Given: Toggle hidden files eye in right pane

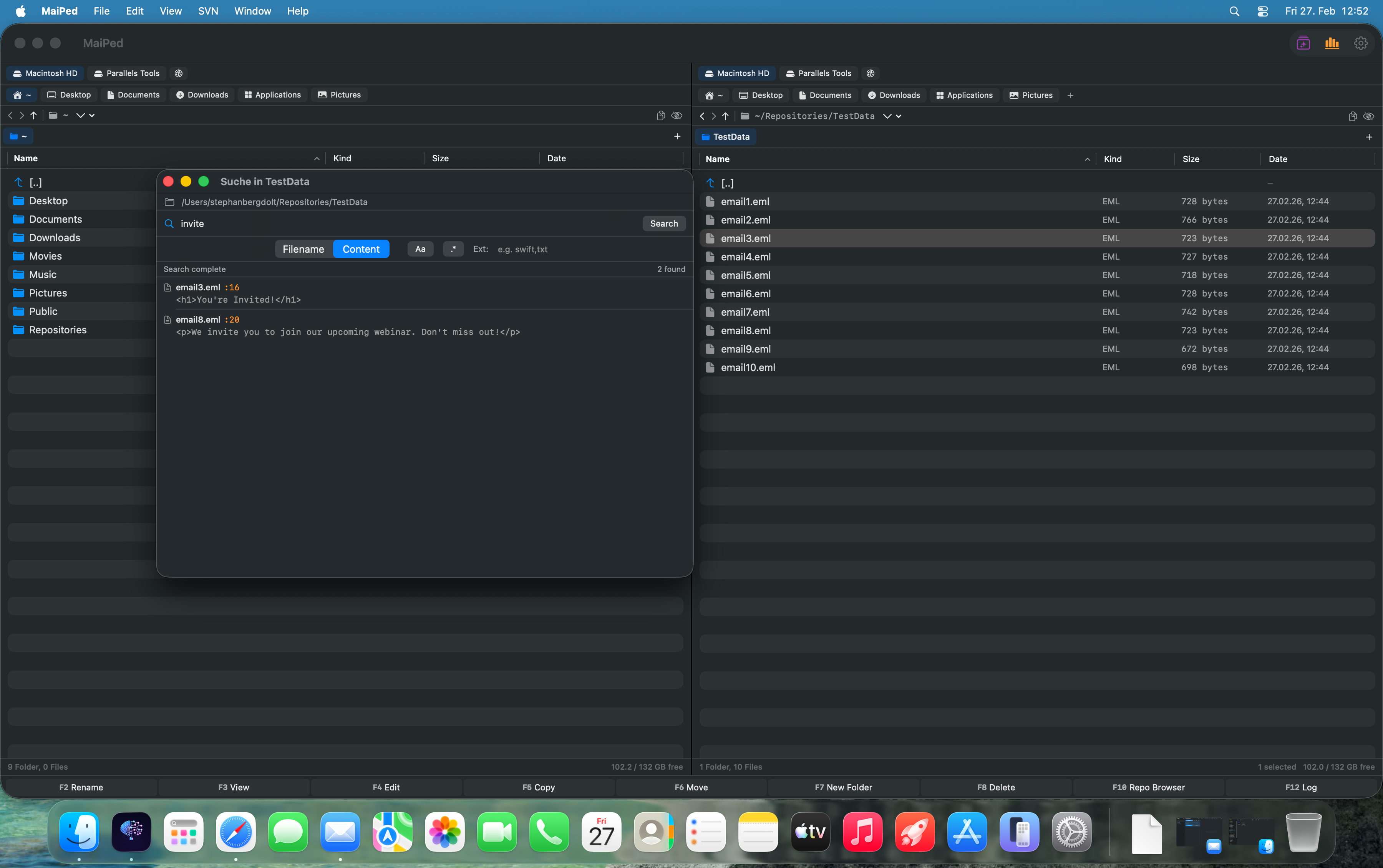Looking at the screenshot, I should (1369, 116).
